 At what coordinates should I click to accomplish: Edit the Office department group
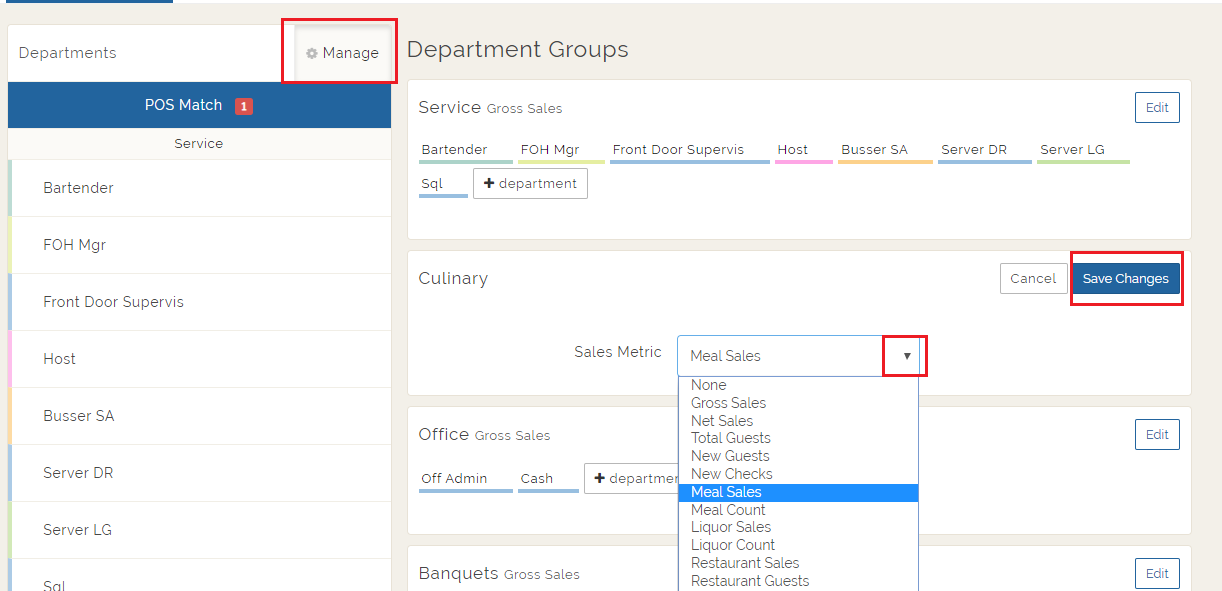click(1157, 435)
